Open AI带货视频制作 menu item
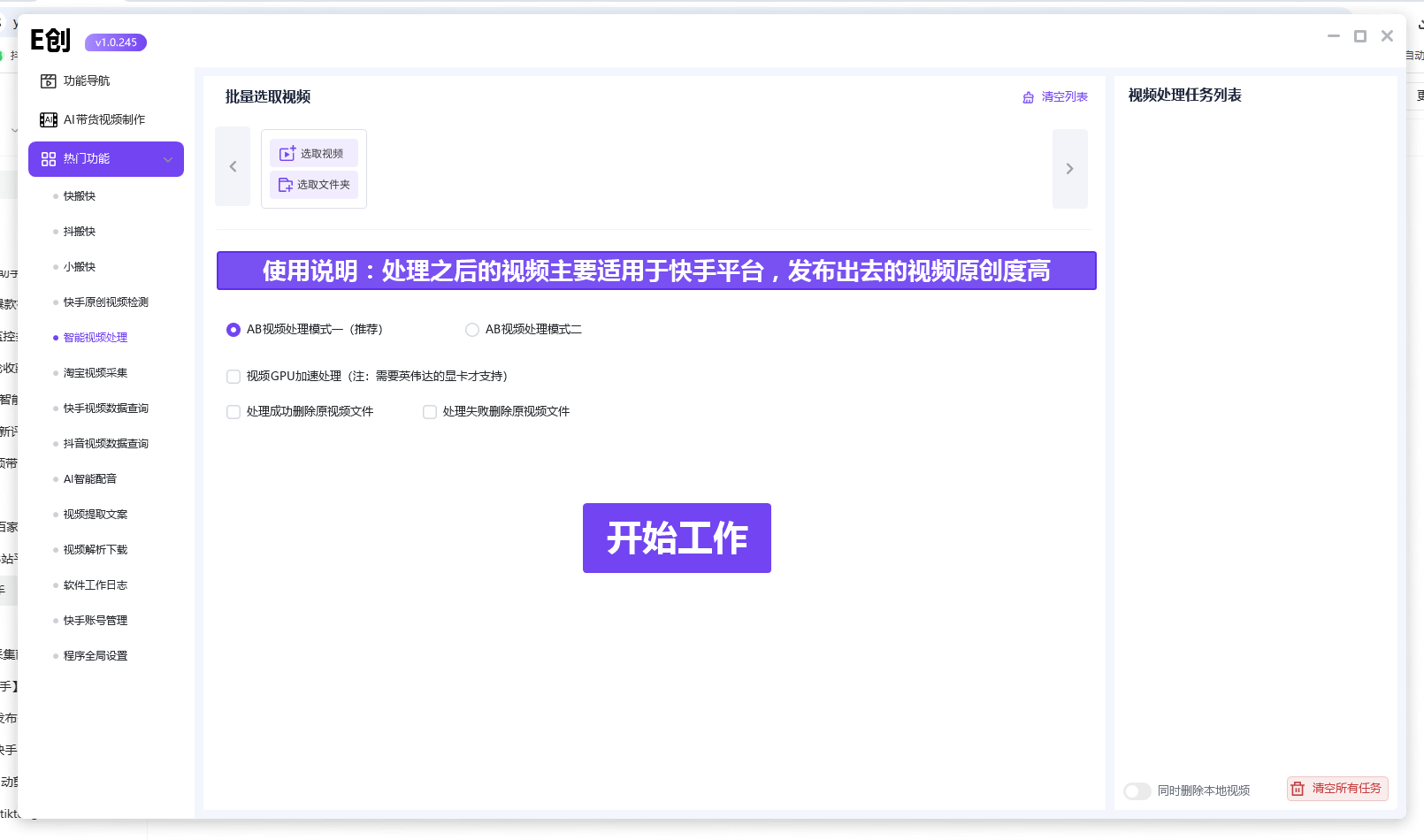Image resolution: width=1424 pixels, height=840 pixels. click(106, 120)
